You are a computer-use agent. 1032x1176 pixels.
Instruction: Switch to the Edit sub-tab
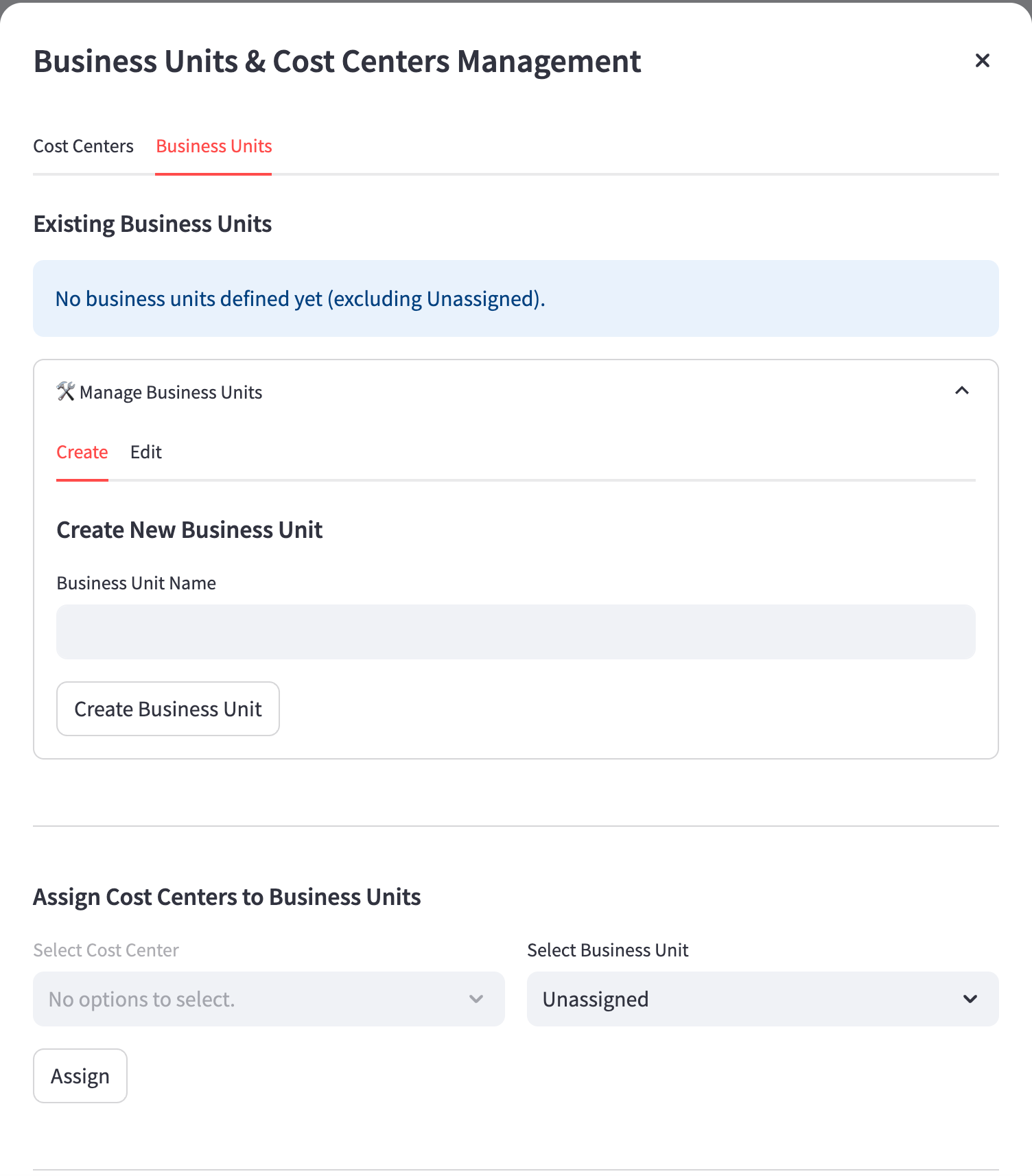click(x=145, y=451)
